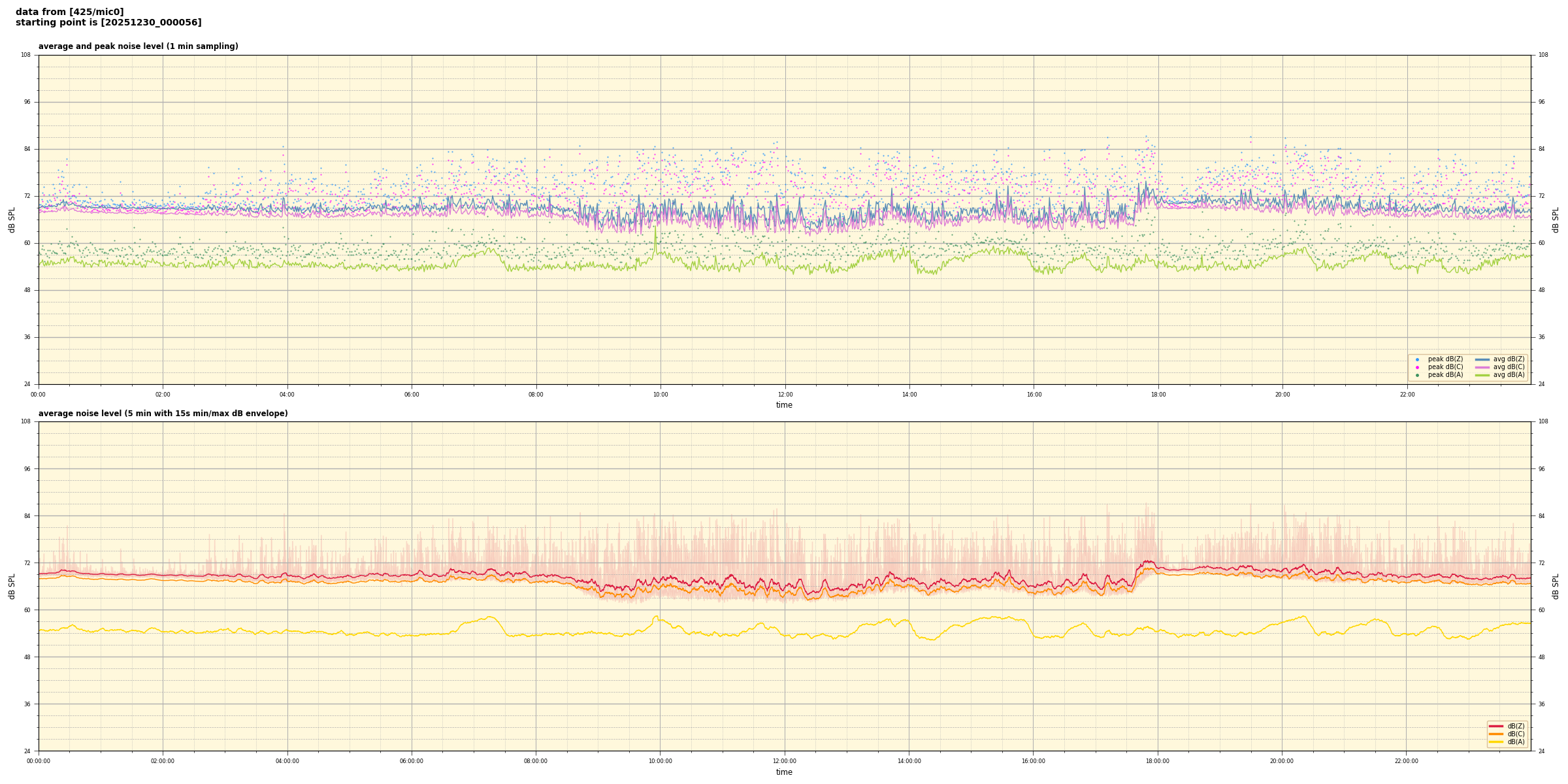Click the 'time' label under the top chart
The image size is (1568, 784).
[784, 405]
